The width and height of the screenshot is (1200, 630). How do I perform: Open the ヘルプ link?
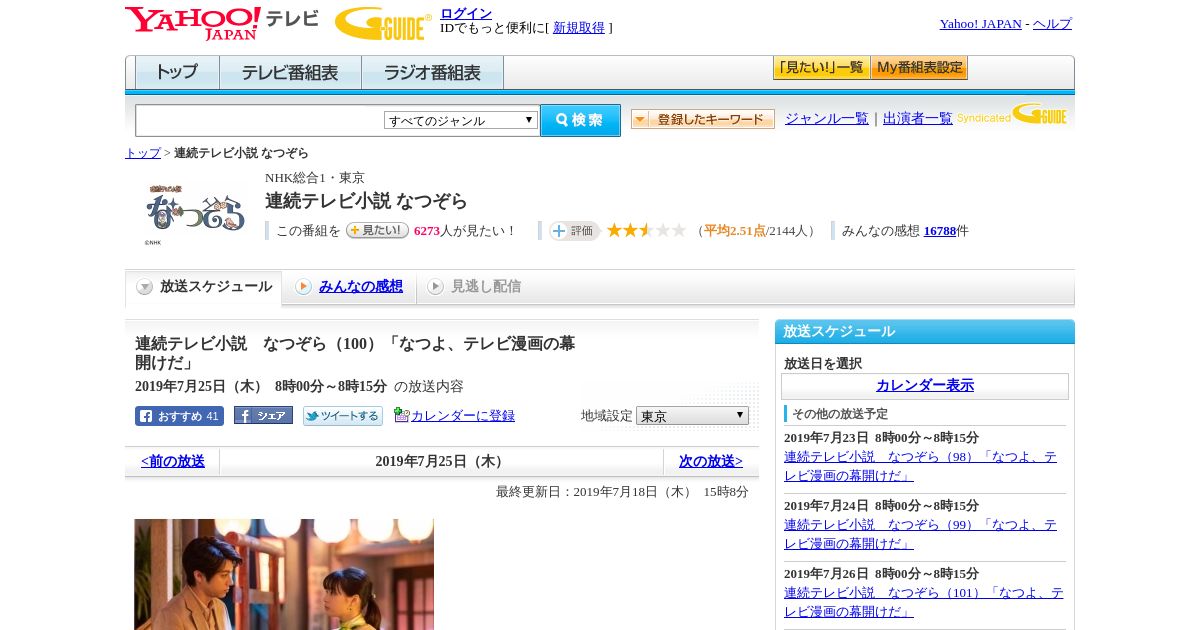pos(1052,23)
